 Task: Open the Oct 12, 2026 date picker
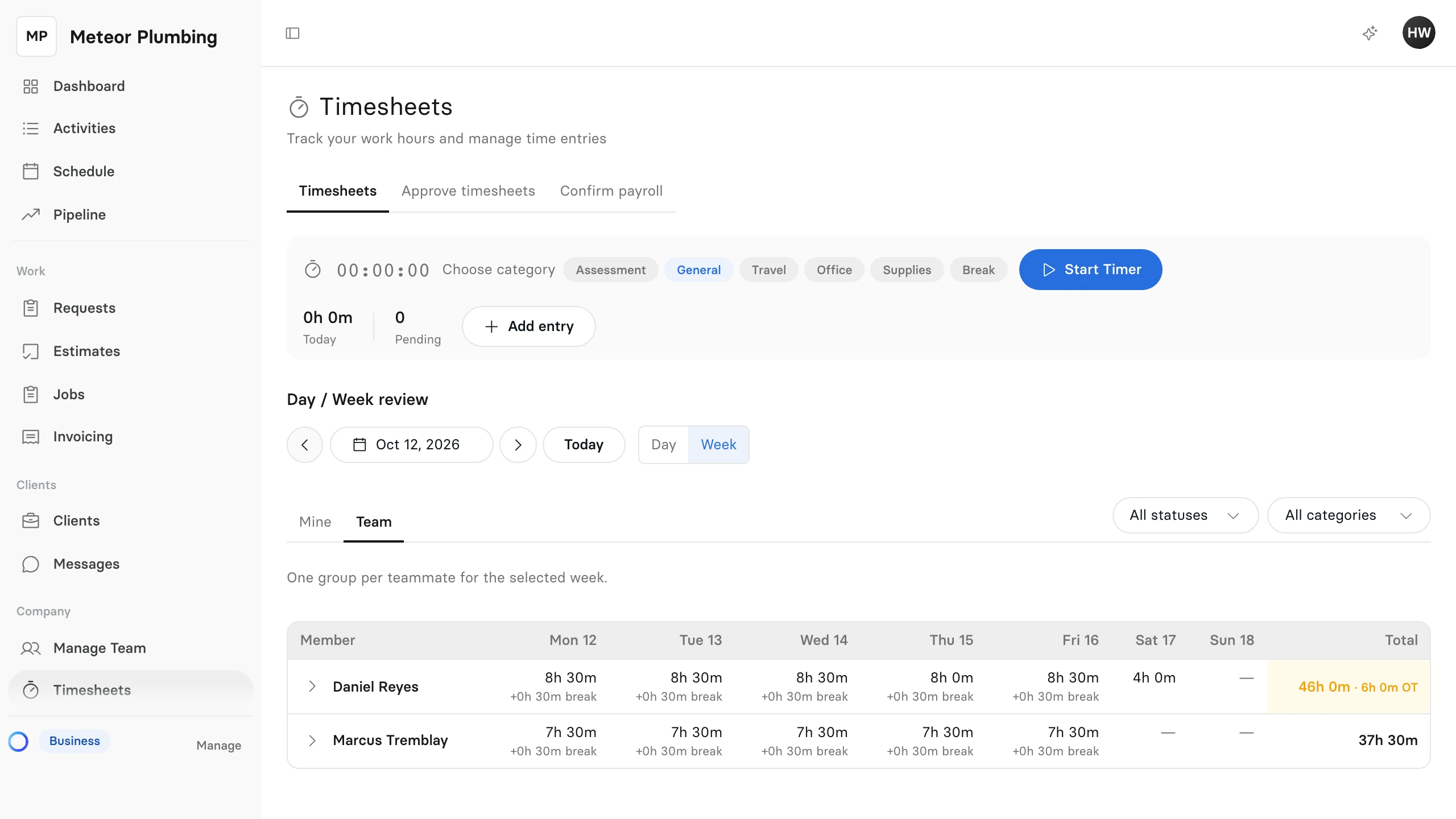pyautogui.click(x=411, y=445)
